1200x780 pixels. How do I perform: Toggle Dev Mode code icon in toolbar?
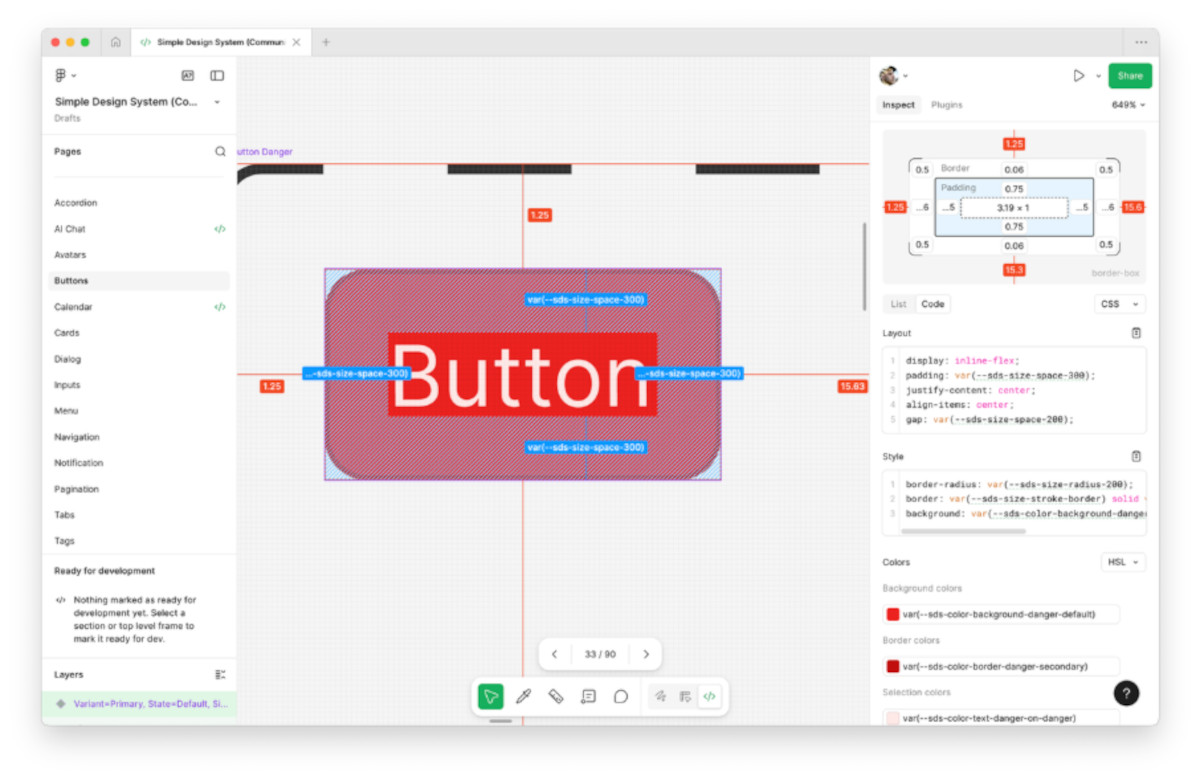[x=709, y=696]
